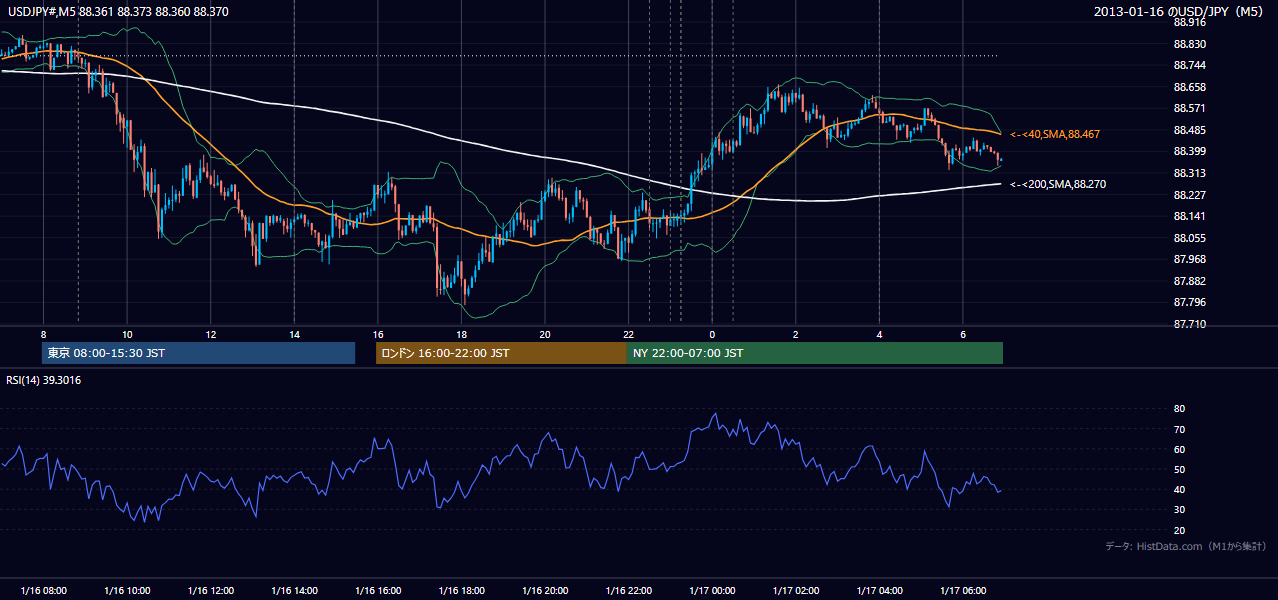Screen dimensions: 1278x600
Task: Click RSI scale value 70
Action: [x=1179, y=429]
